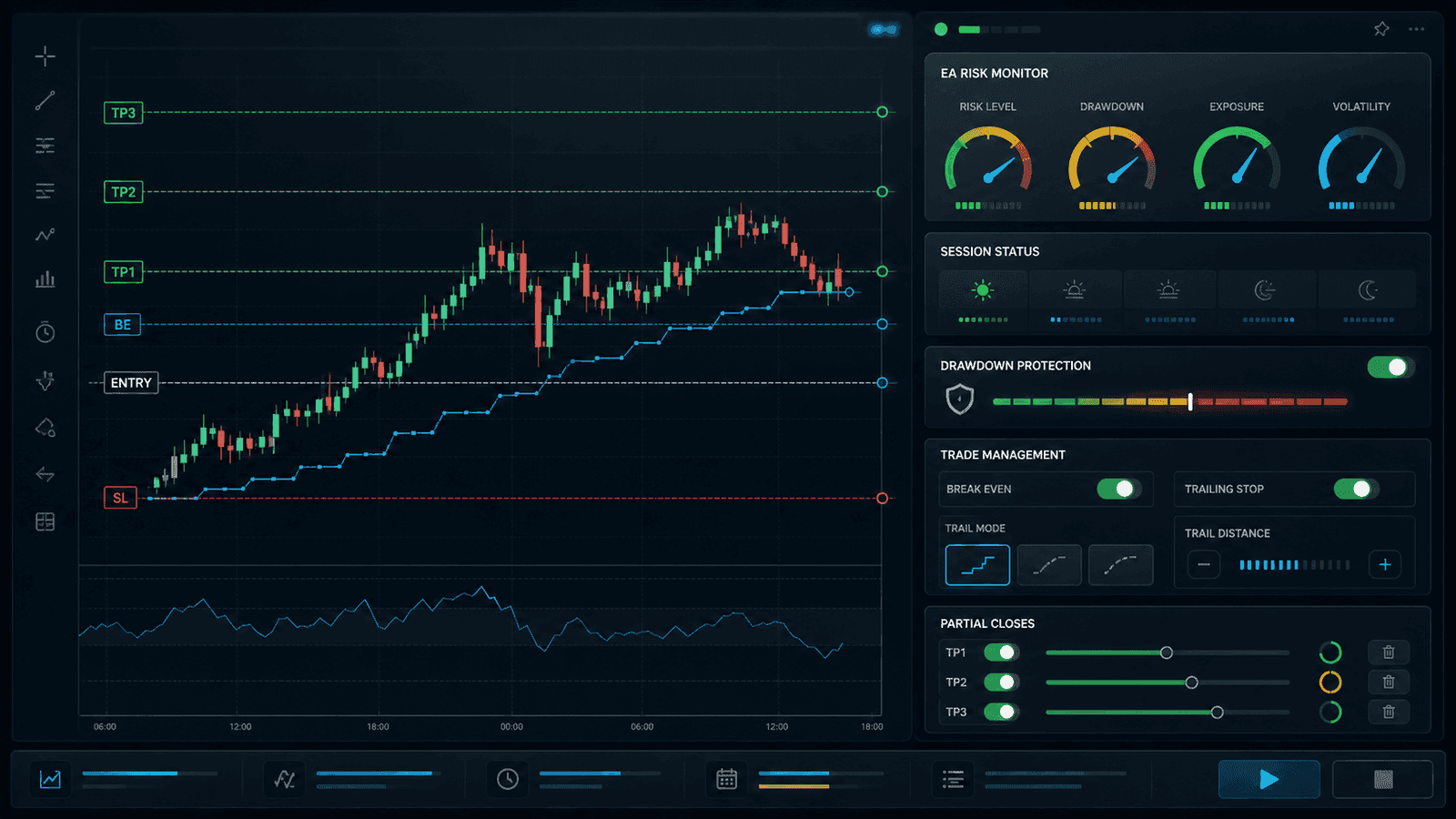Click the TP1 partial close slider handle
The image size is (1456, 819).
1167,652
